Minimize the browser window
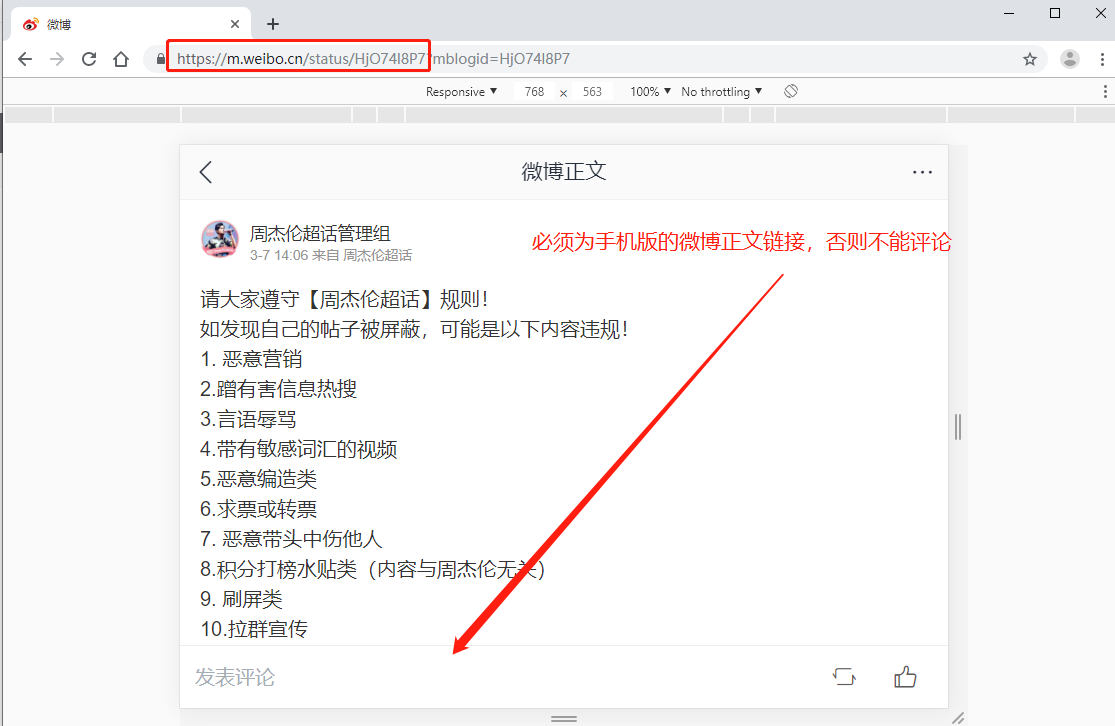Image resolution: width=1115 pixels, height=726 pixels. [x=1009, y=14]
